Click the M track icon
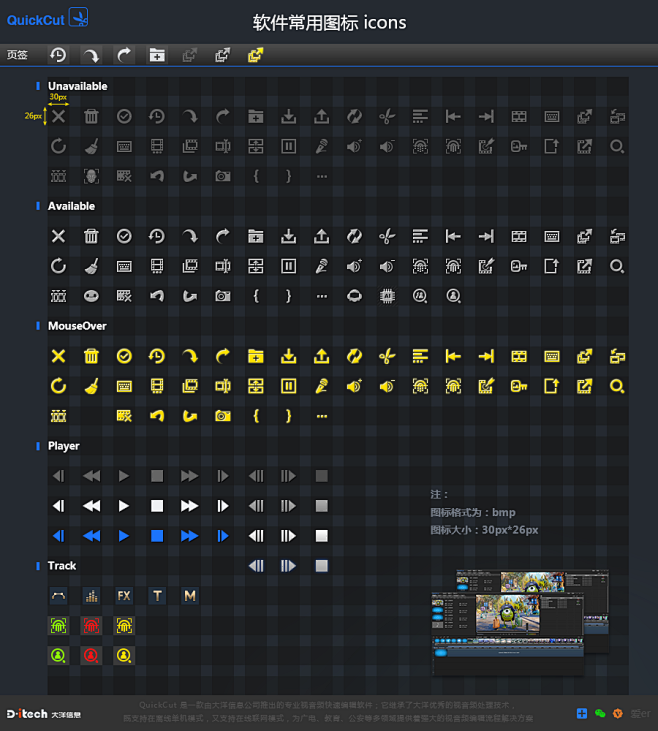The width and height of the screenshot is (658, 731). click(x=190, y=596)
